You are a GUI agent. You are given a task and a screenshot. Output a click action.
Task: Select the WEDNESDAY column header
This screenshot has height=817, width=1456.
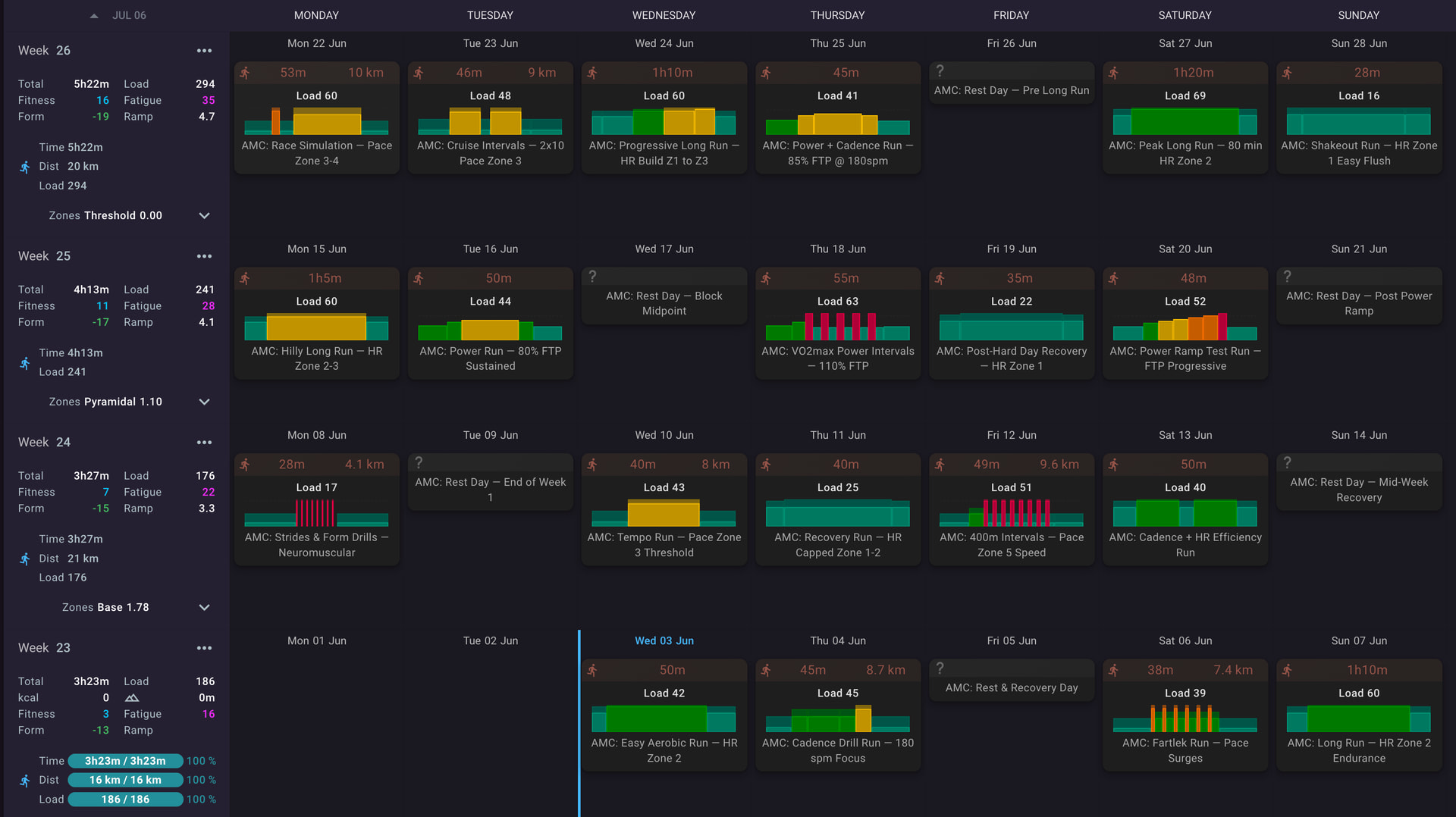click(664, 15)
